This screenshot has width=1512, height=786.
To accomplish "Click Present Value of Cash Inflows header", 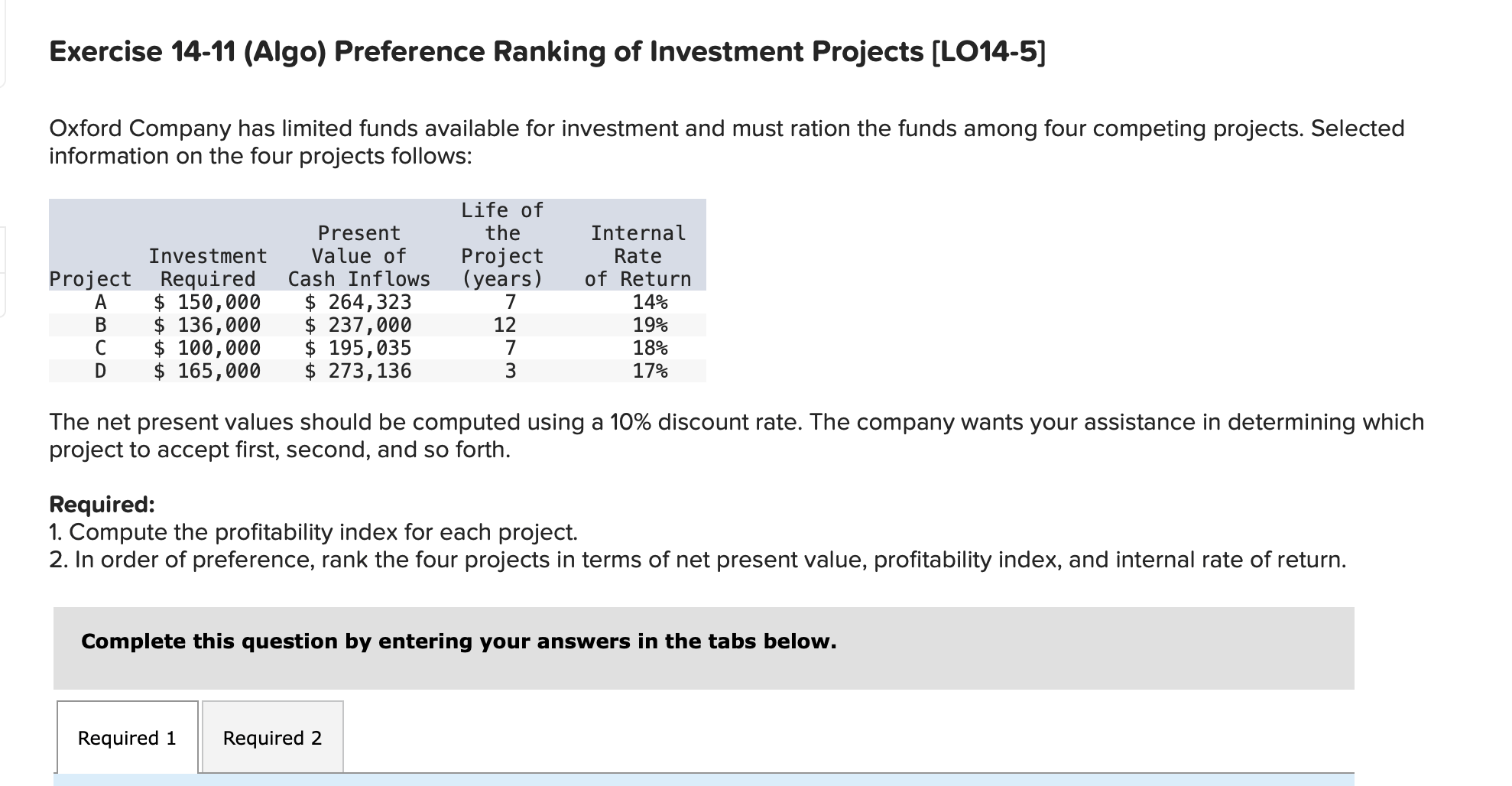I will point(359,255).
